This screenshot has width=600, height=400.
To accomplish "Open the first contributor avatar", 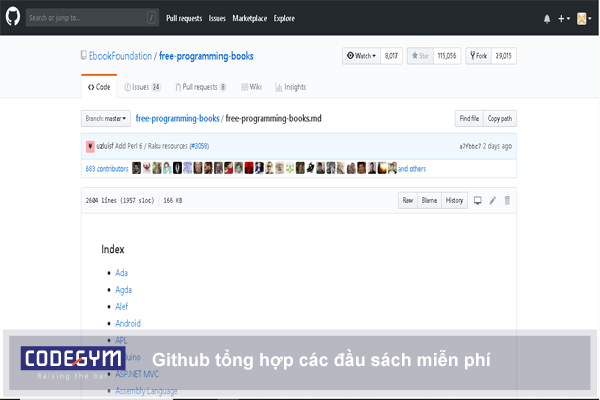I will coord(137,168).
